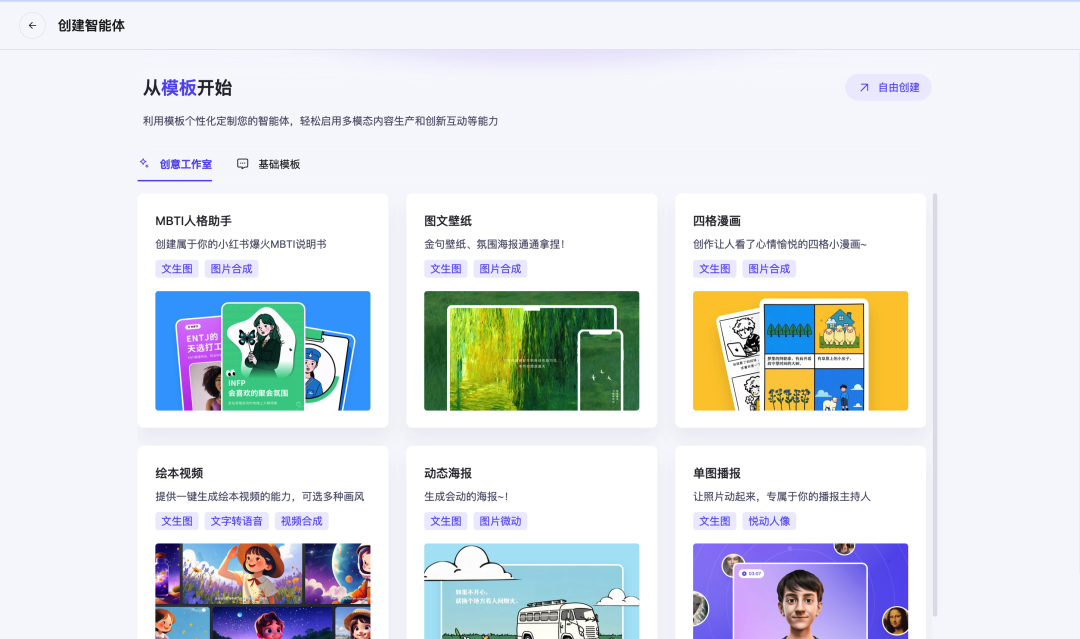The image size is (1080, 639).
Task: Click 文生图 tag on 动态海报 card
Action: [x=446, y=521]
